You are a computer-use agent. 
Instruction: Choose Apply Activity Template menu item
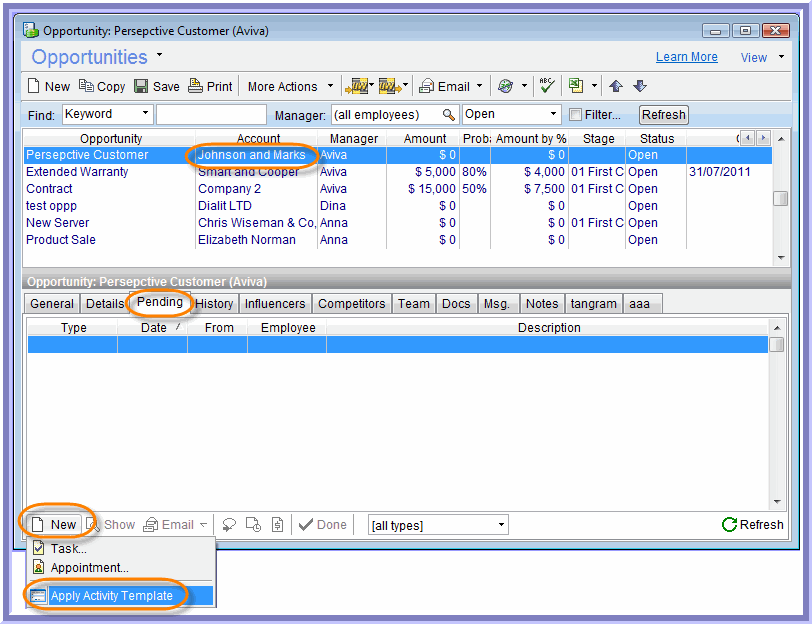coord(111,596)
